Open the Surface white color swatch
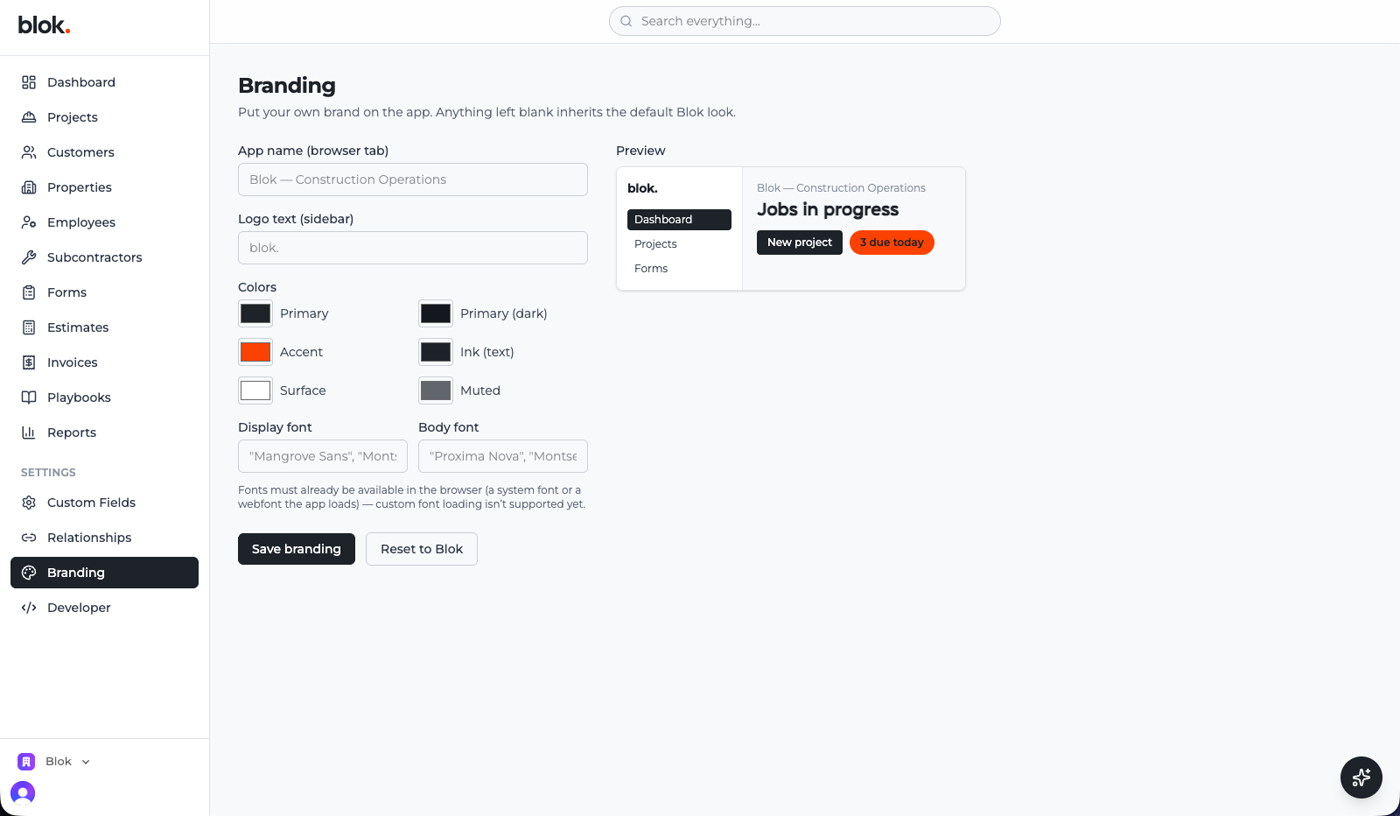Image resolution: width=1400 pixels, height=816 pixels. click(255, 390)
